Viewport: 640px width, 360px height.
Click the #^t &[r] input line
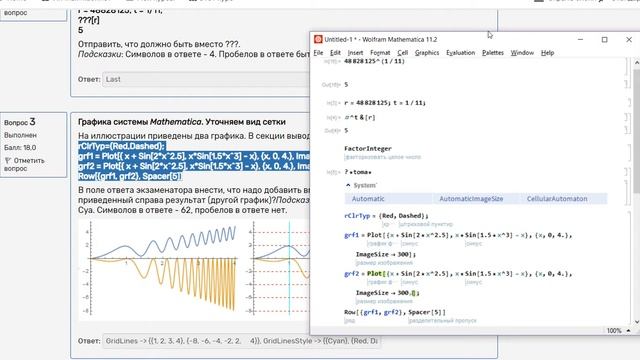coord(360,118)
